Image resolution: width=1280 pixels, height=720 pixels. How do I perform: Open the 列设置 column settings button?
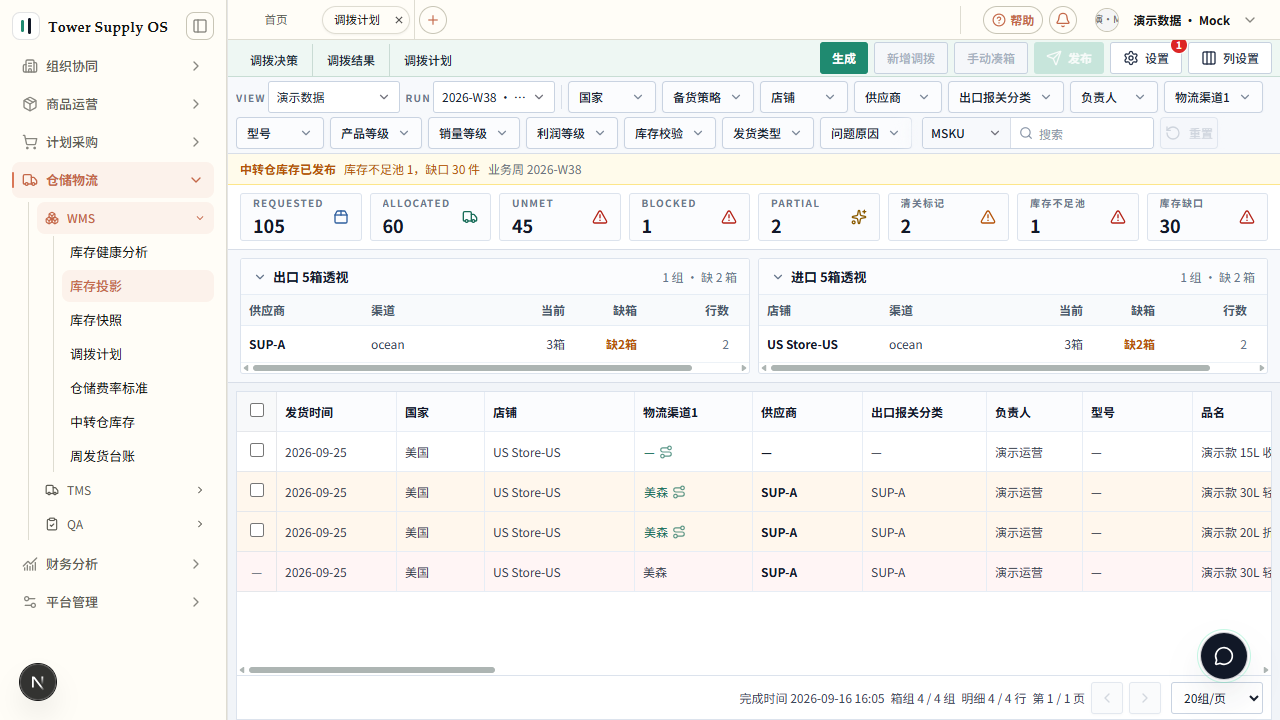pos(1230,58)
